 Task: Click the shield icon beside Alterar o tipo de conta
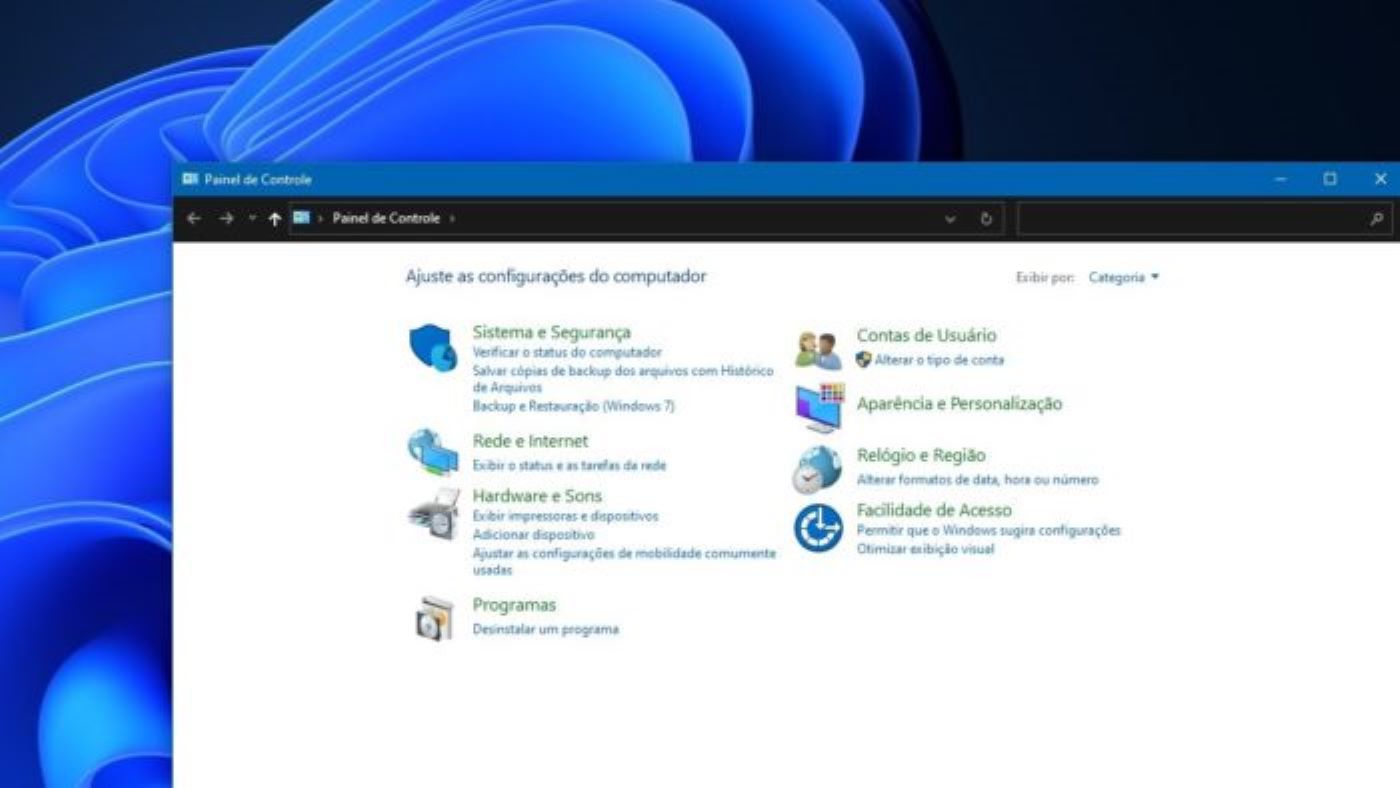coord(864,359)
